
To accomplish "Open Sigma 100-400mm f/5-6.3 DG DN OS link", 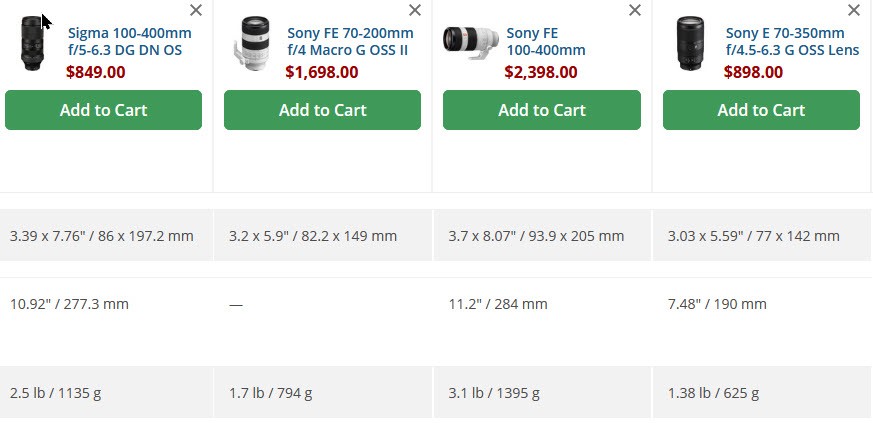I will 130,41.
